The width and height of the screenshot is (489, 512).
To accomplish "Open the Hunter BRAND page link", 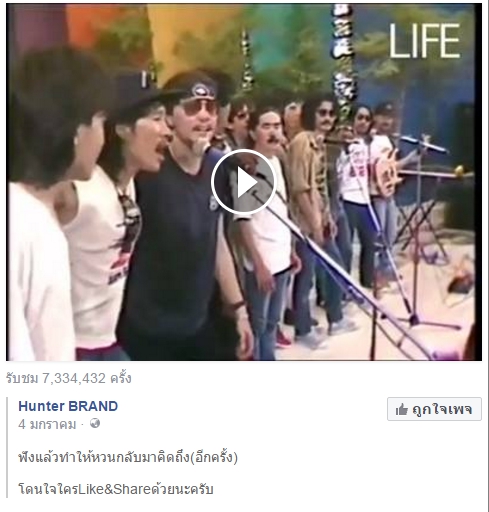I will point(68,406).
